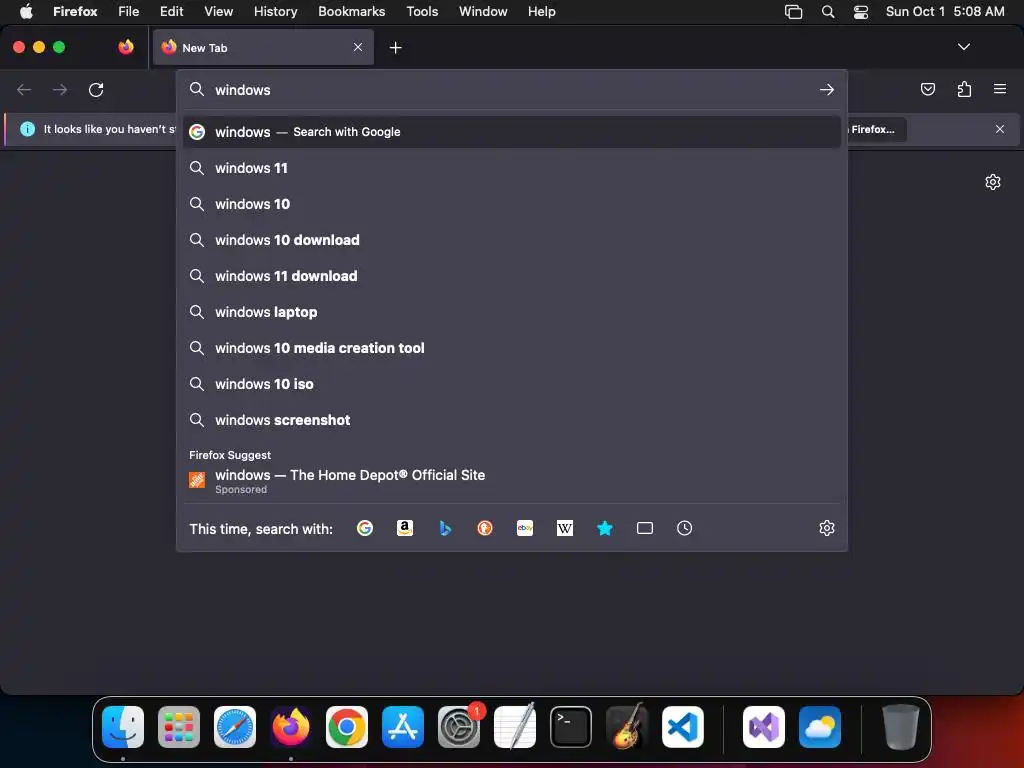1024x768 pixels.
Task: Dismiss the info notification bar
Action: pyautogui.click(x=1000, y=129)
